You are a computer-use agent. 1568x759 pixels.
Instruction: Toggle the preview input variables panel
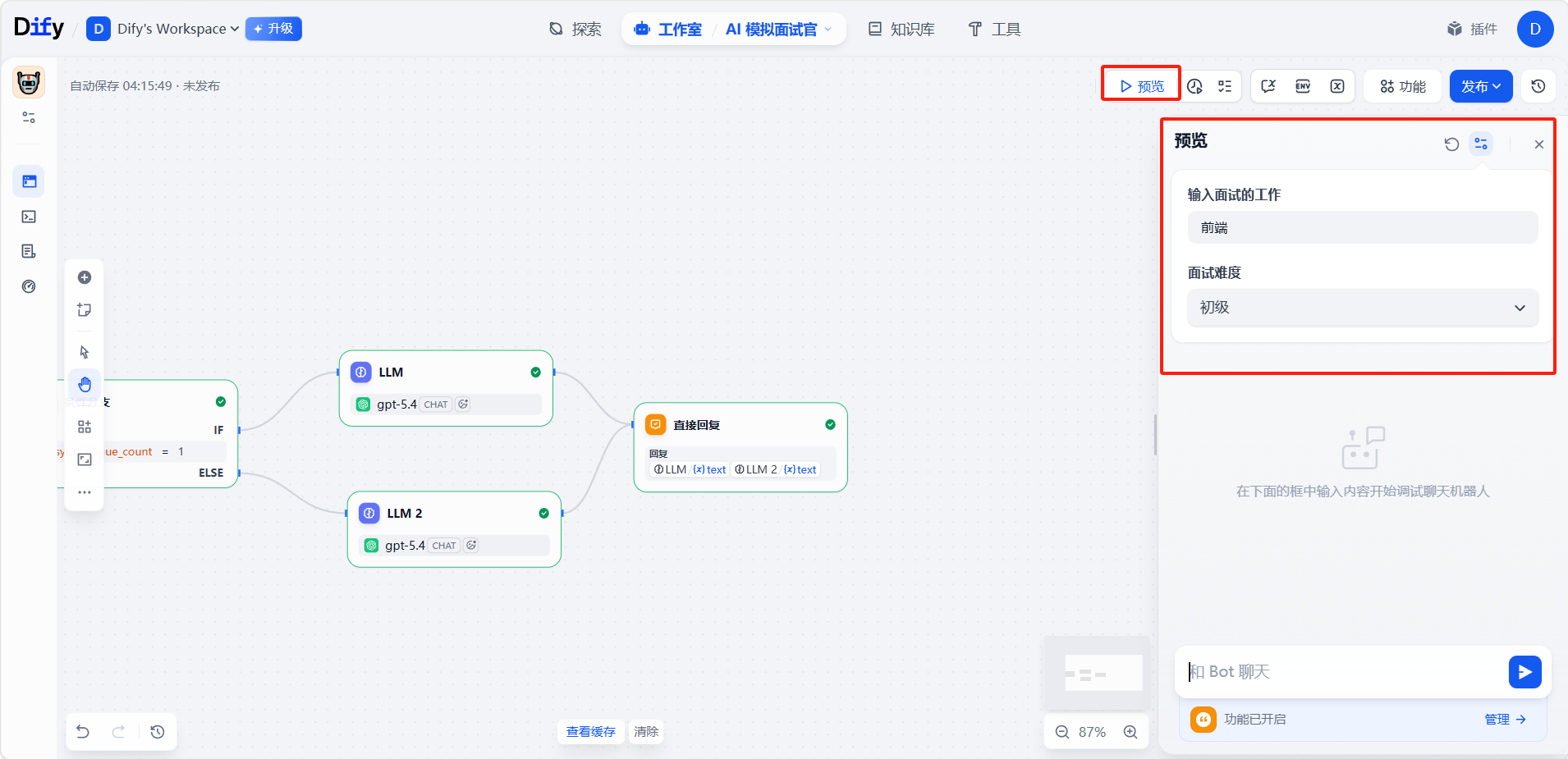coord(1481,144)
